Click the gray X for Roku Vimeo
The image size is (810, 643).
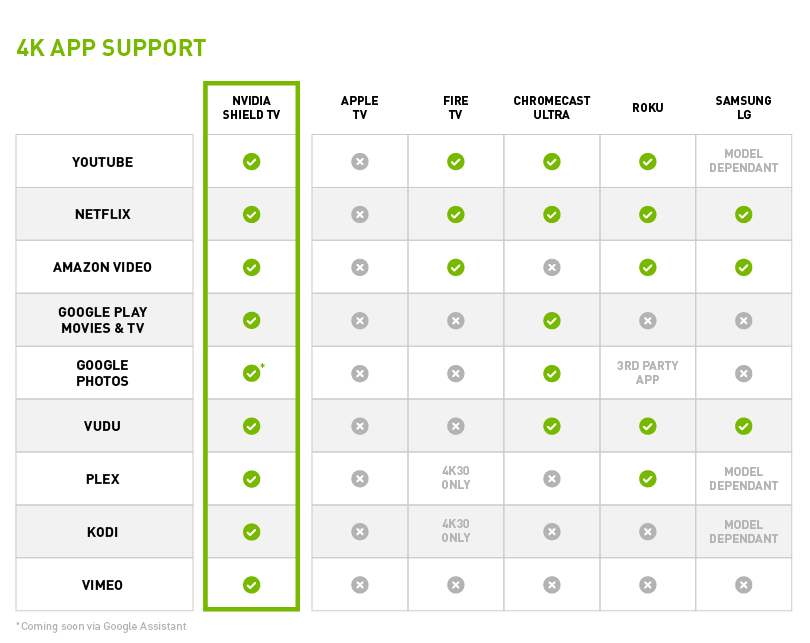pyautogui.click(x=647, y=585)
